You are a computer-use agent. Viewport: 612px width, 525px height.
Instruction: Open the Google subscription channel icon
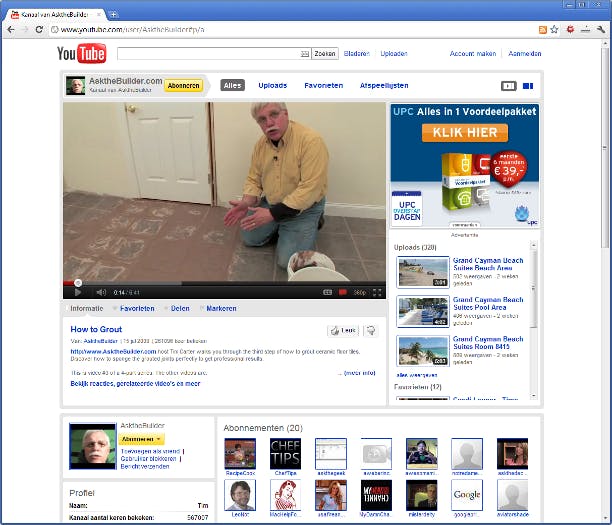tap(467, 495)
